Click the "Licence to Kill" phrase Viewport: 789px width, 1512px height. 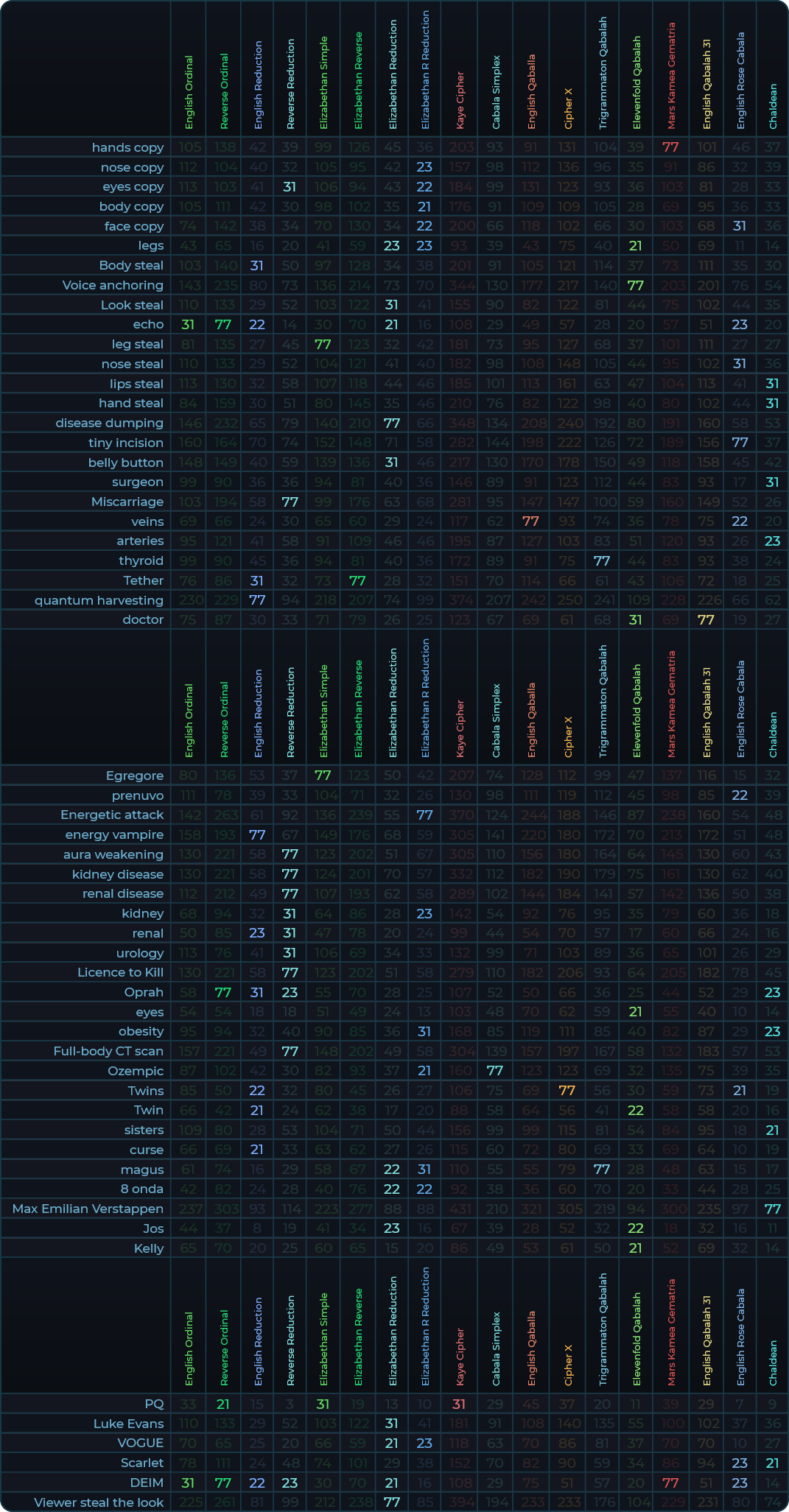120,972
